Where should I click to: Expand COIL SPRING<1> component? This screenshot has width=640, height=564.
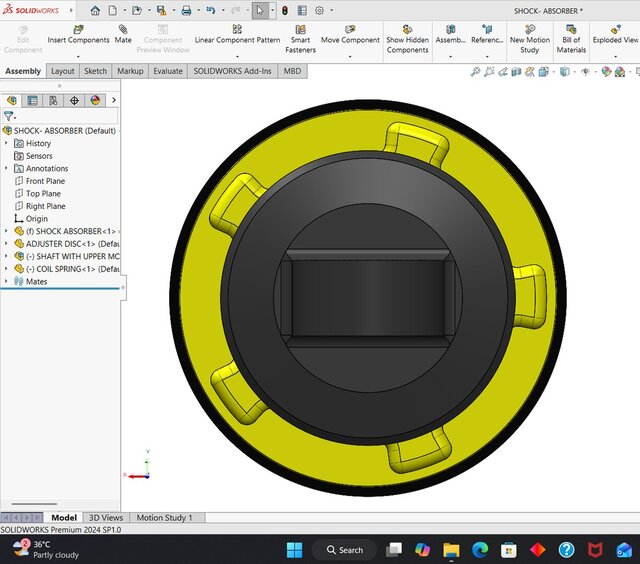pyautogui.click(x=6, y=269)
